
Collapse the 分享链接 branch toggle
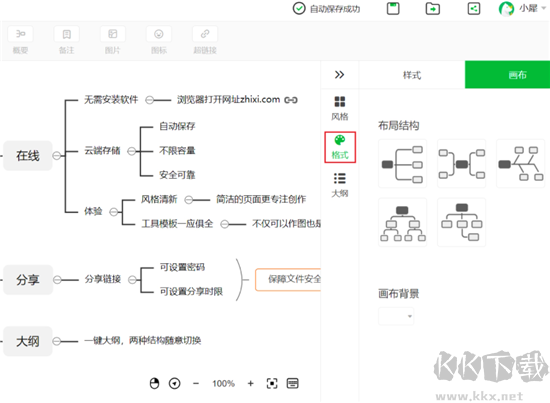tap(132, 280)
